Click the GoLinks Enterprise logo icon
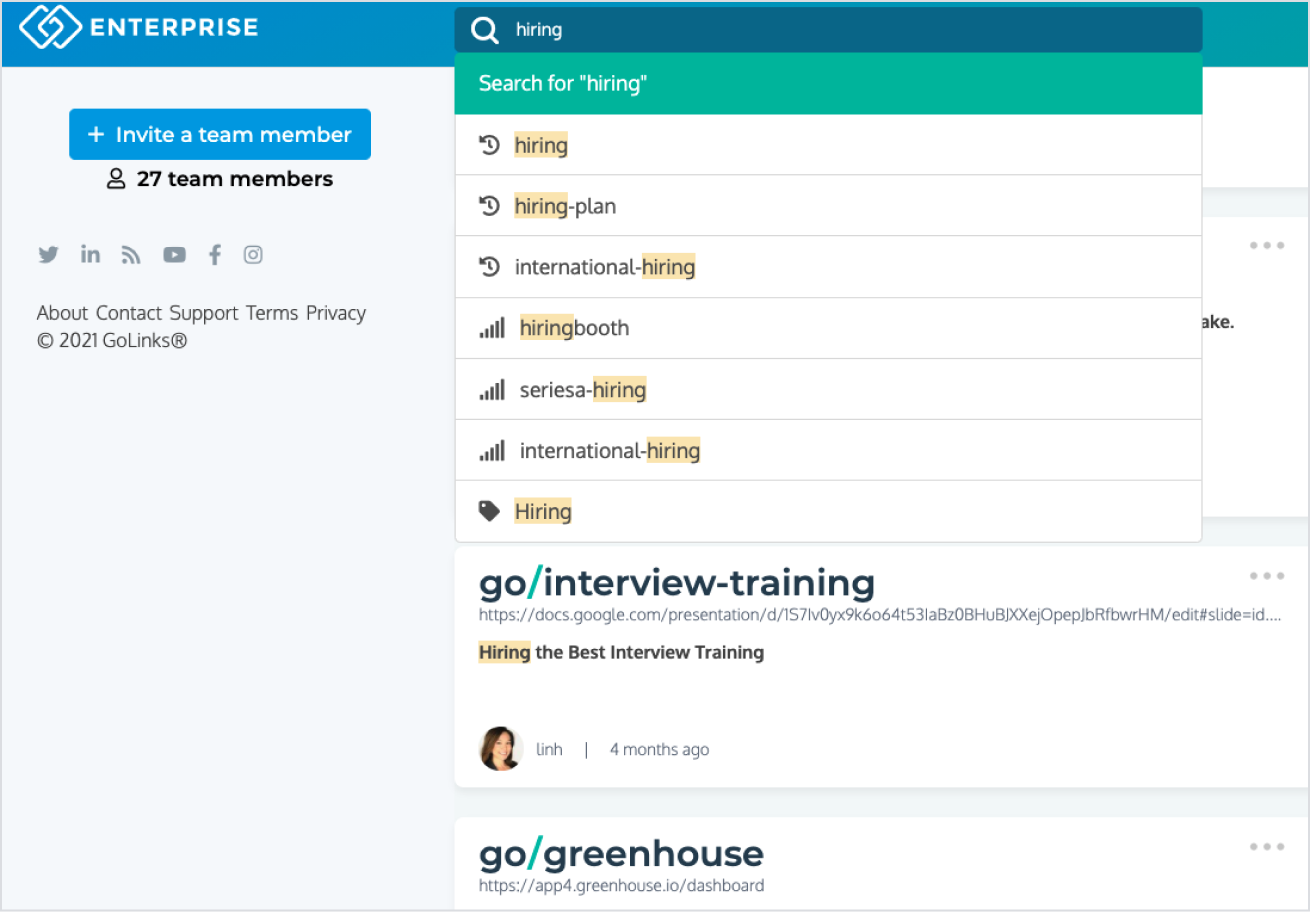 point(50,27)
